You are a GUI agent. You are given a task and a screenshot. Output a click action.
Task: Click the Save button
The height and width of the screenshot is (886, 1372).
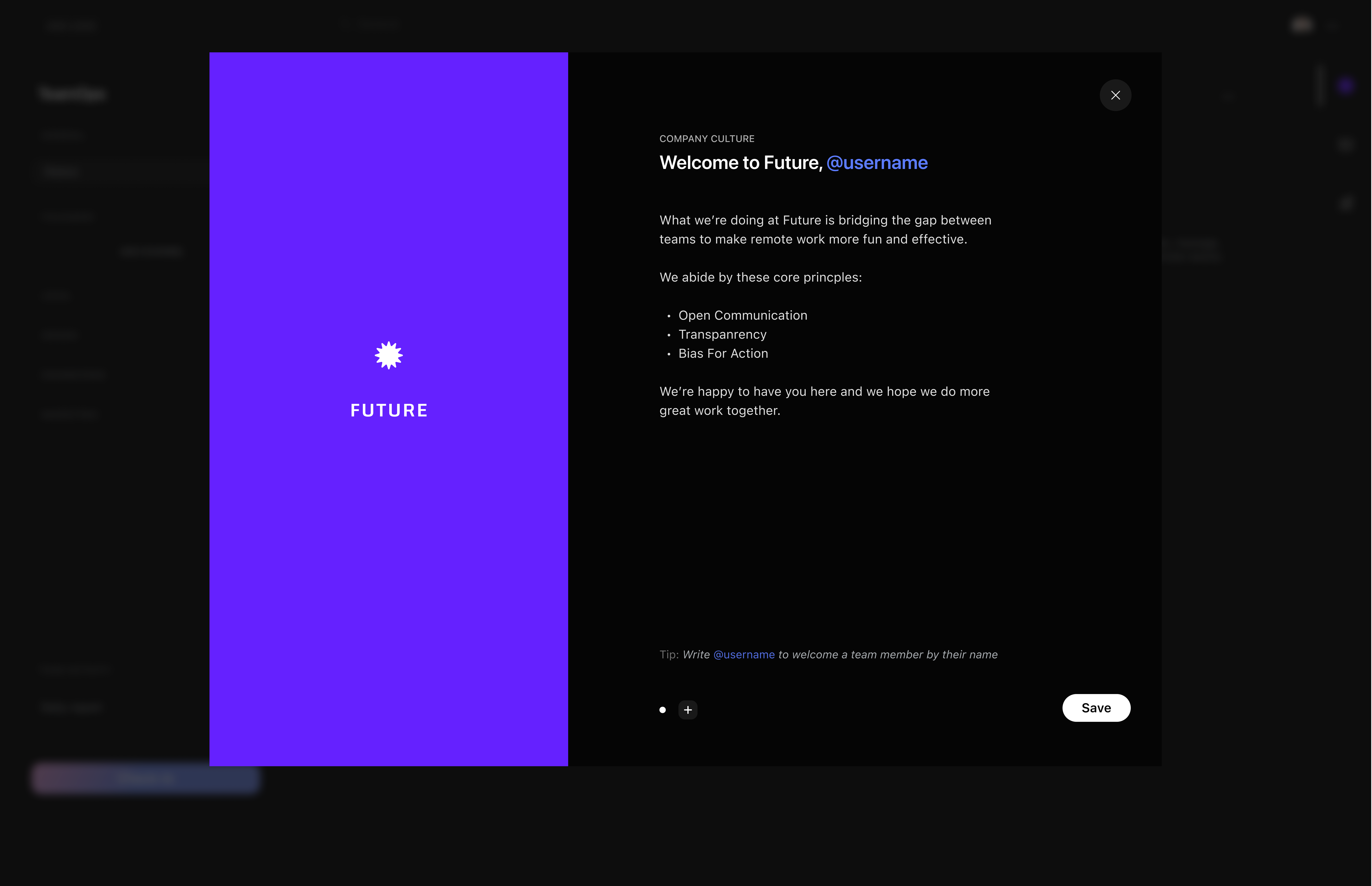[1096, 708]
